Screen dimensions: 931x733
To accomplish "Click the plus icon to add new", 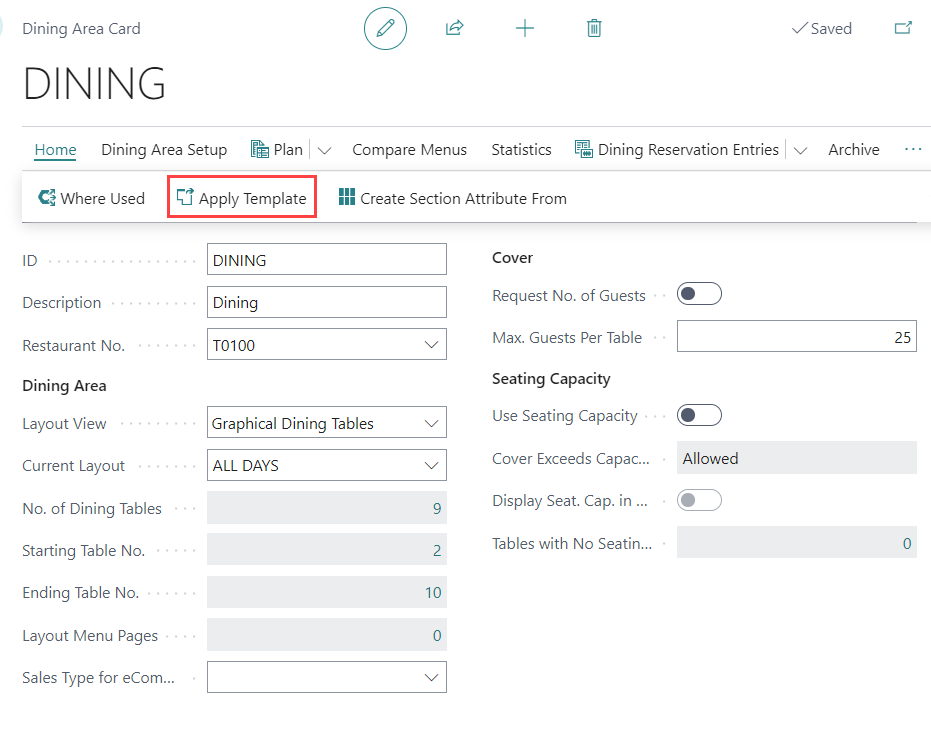I will pyautogui.click(x=524, y=28).
